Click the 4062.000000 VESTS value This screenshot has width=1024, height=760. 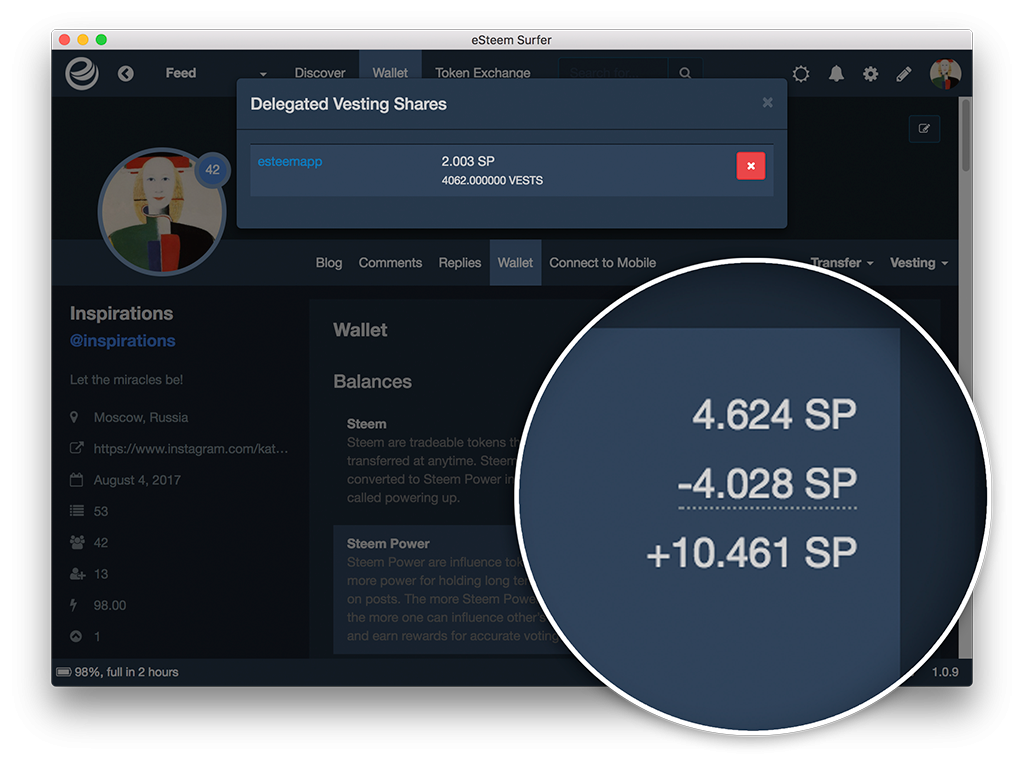click(492, 180)
